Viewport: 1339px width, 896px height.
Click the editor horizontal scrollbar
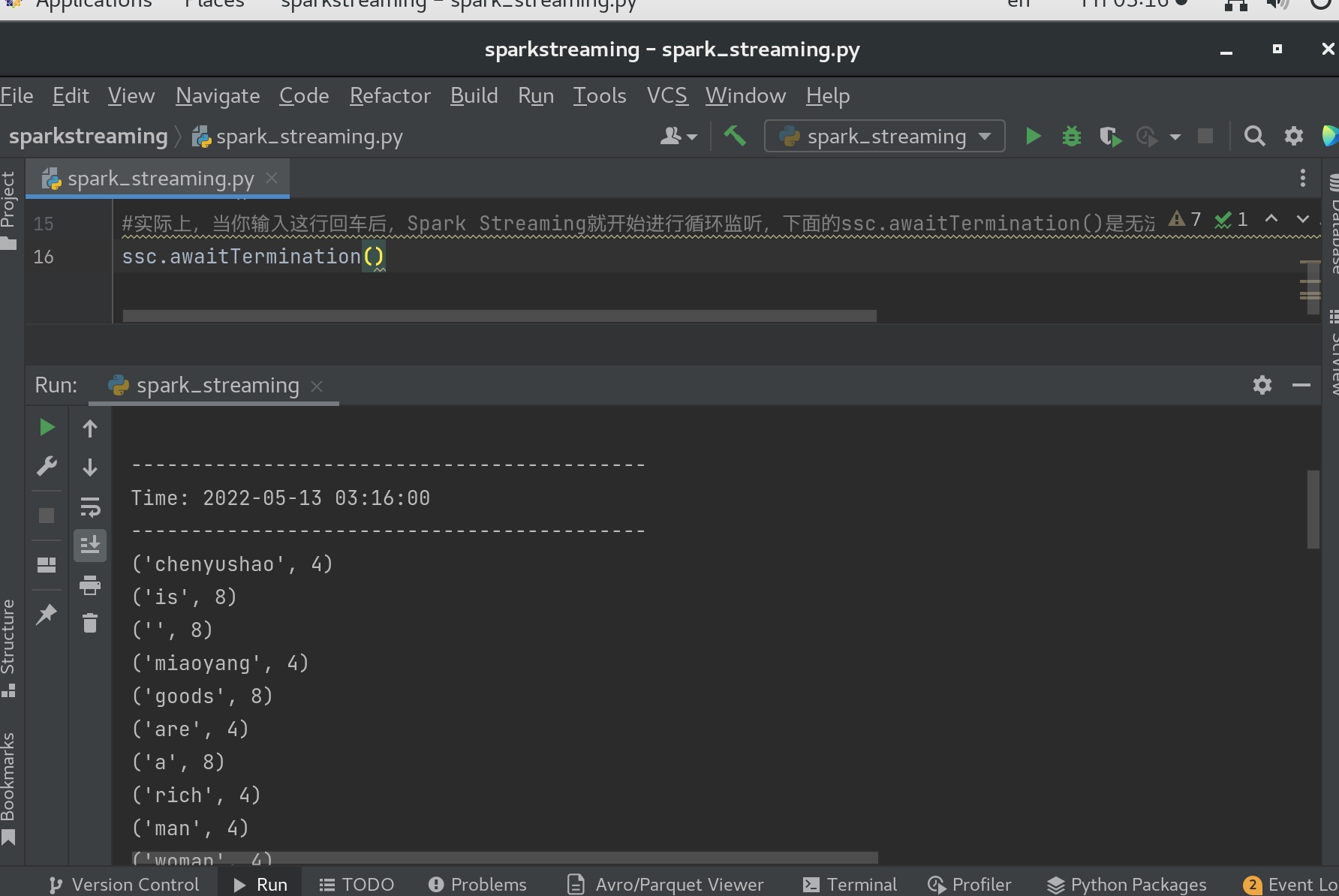[x=499, y=316]
